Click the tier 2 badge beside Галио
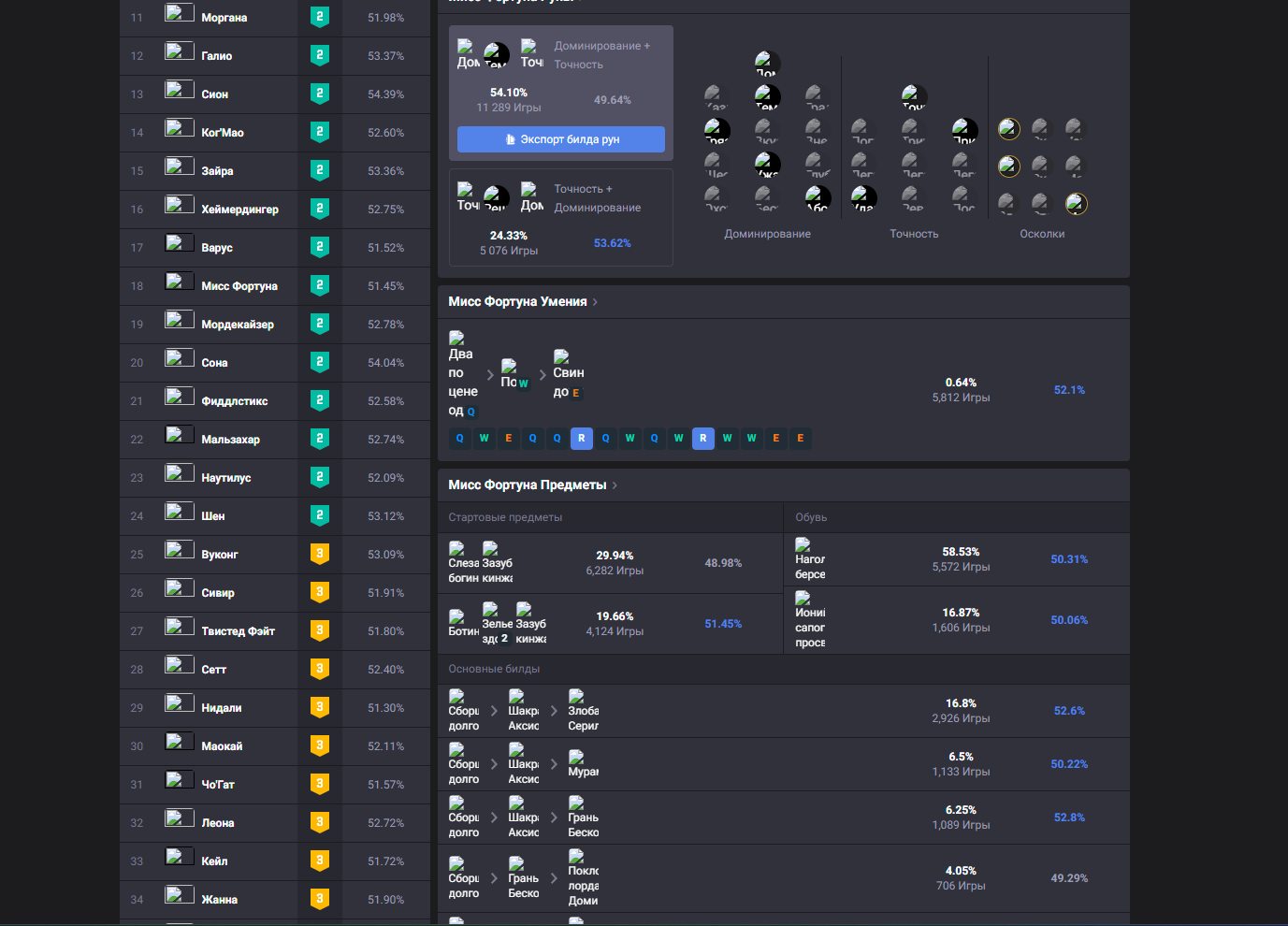1288x926 pixels. [x=320, y=56]
